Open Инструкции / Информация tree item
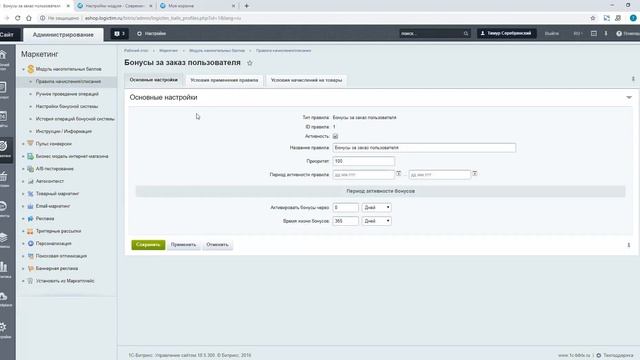The height and width of the screenshot is (360, 640). tap(64, 131)
